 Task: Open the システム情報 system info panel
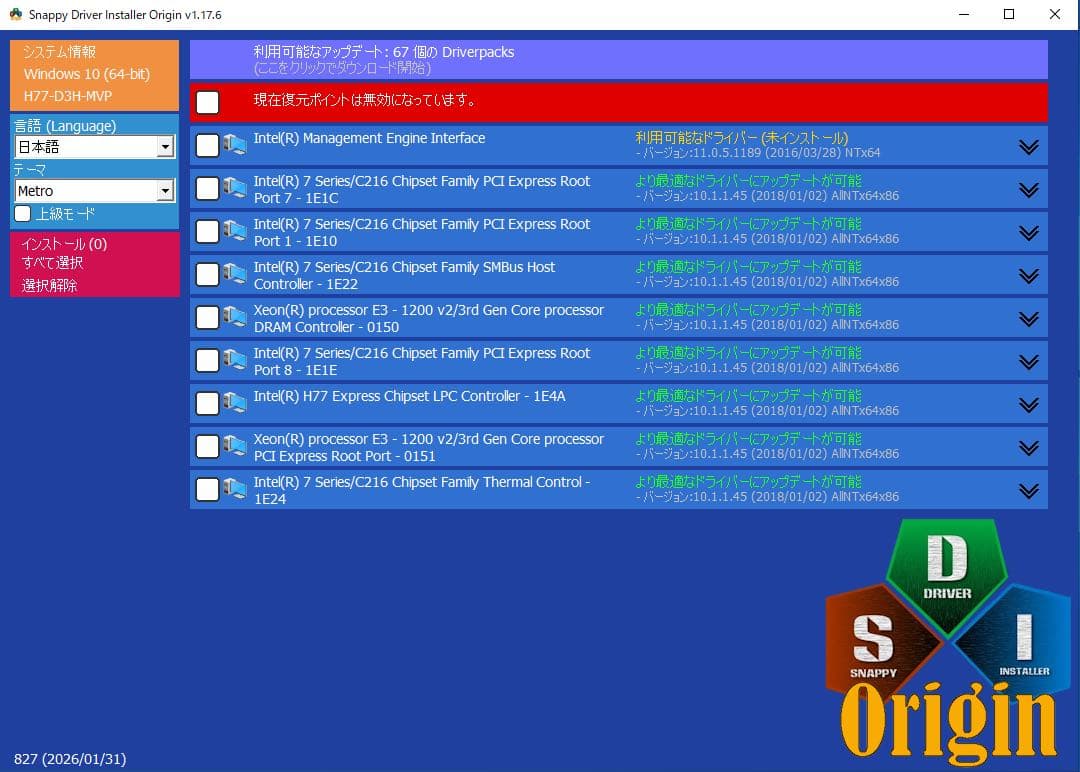point(59,52)
